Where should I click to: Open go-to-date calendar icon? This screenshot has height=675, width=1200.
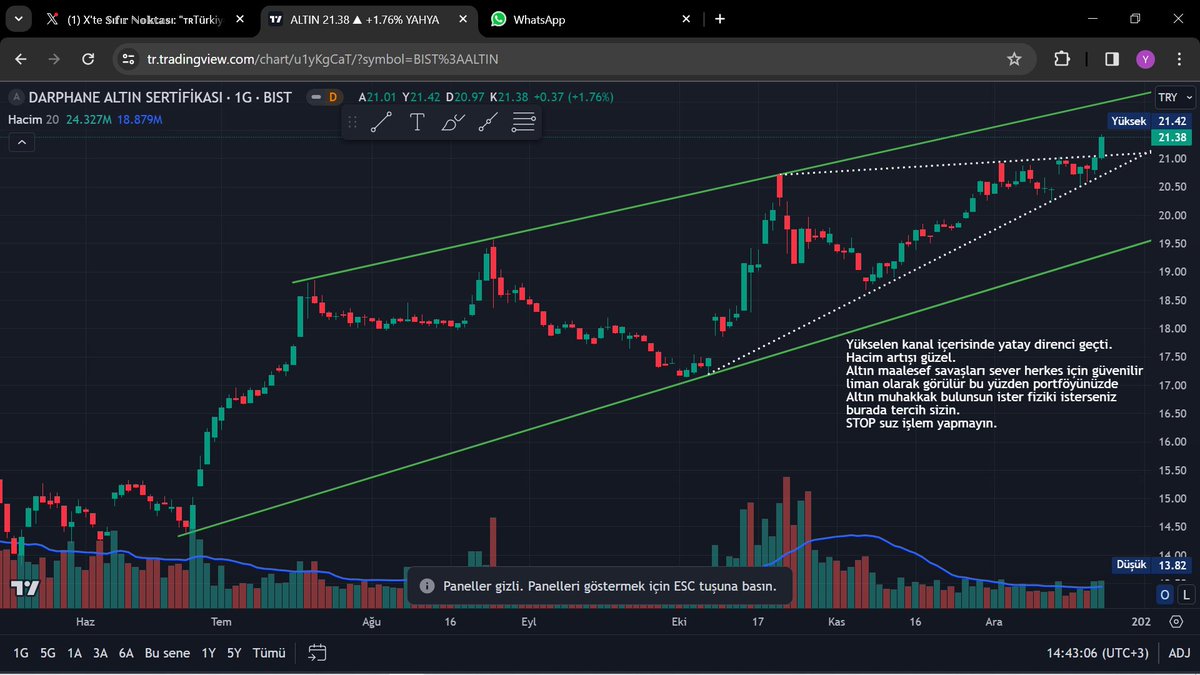click(317, 653)
